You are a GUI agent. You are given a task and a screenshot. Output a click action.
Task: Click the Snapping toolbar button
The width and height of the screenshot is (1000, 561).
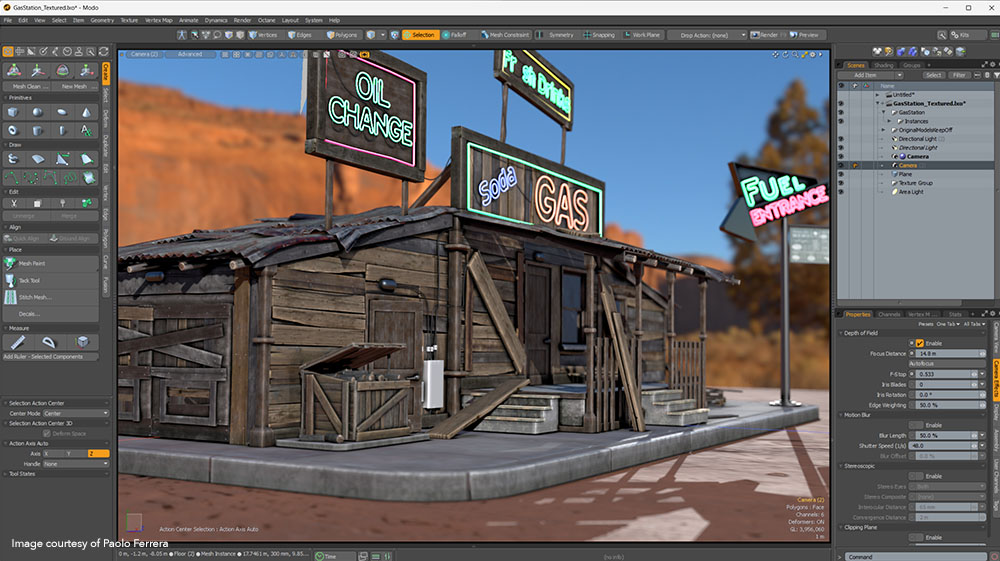point(599,35)
